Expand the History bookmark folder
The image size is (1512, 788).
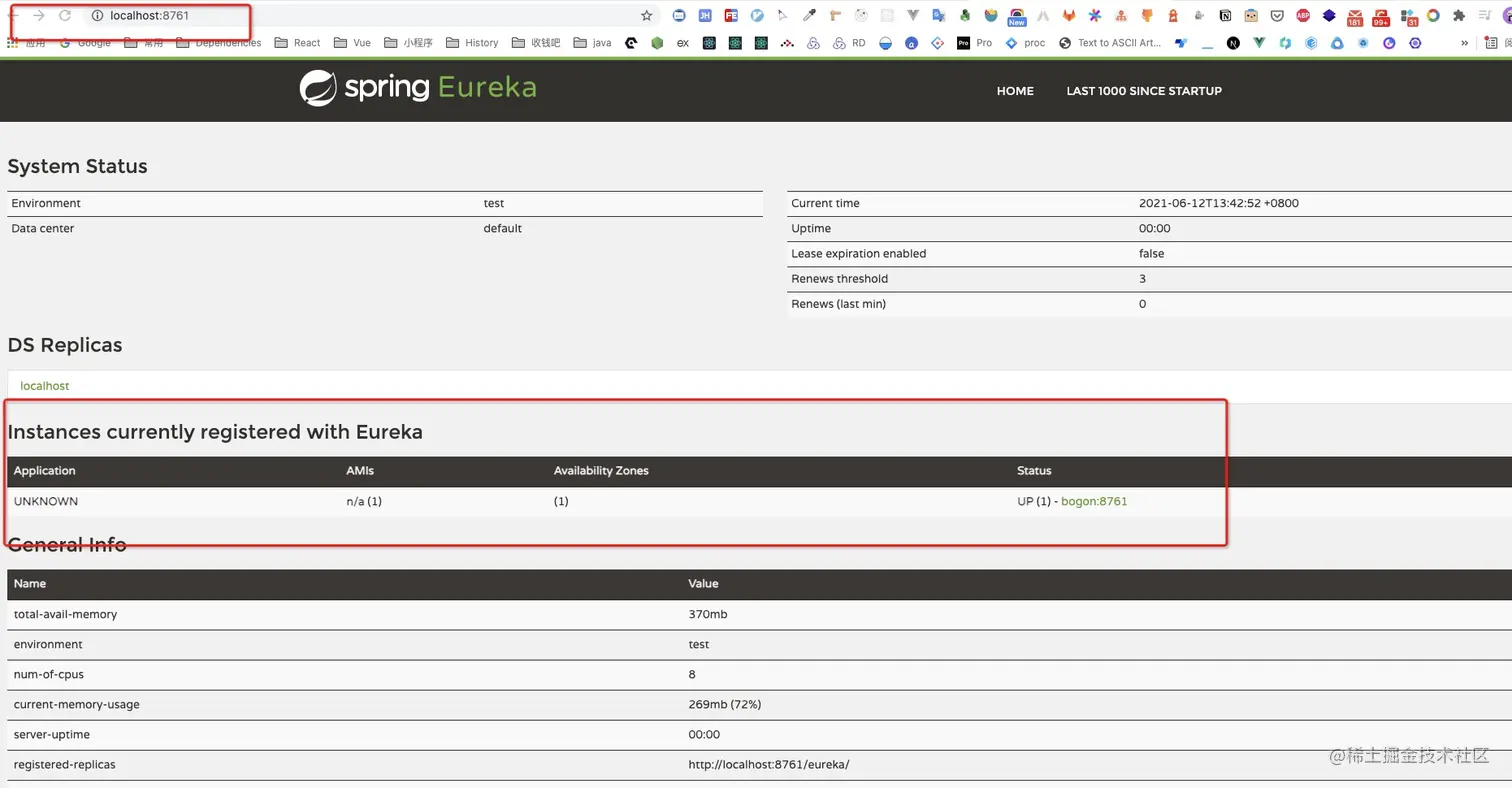pyautogui.click(x=472, y=43)
